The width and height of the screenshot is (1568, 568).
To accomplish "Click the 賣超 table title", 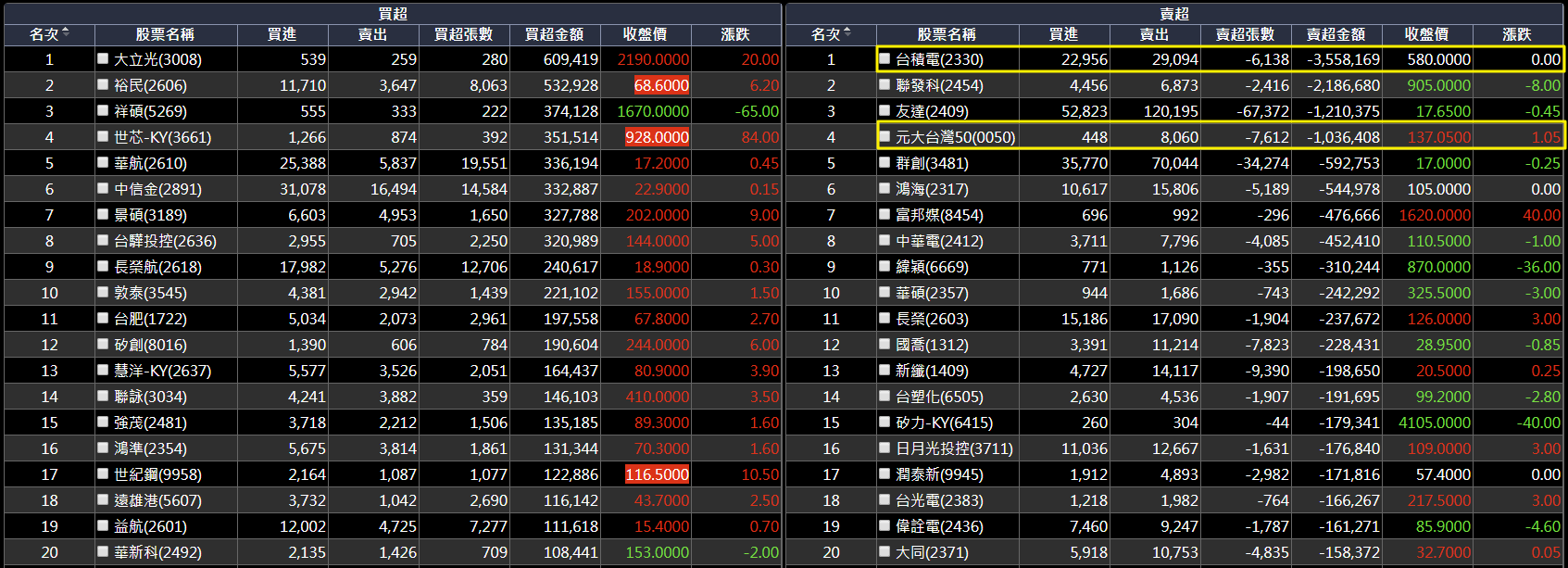I will [x=1174, y=13].
